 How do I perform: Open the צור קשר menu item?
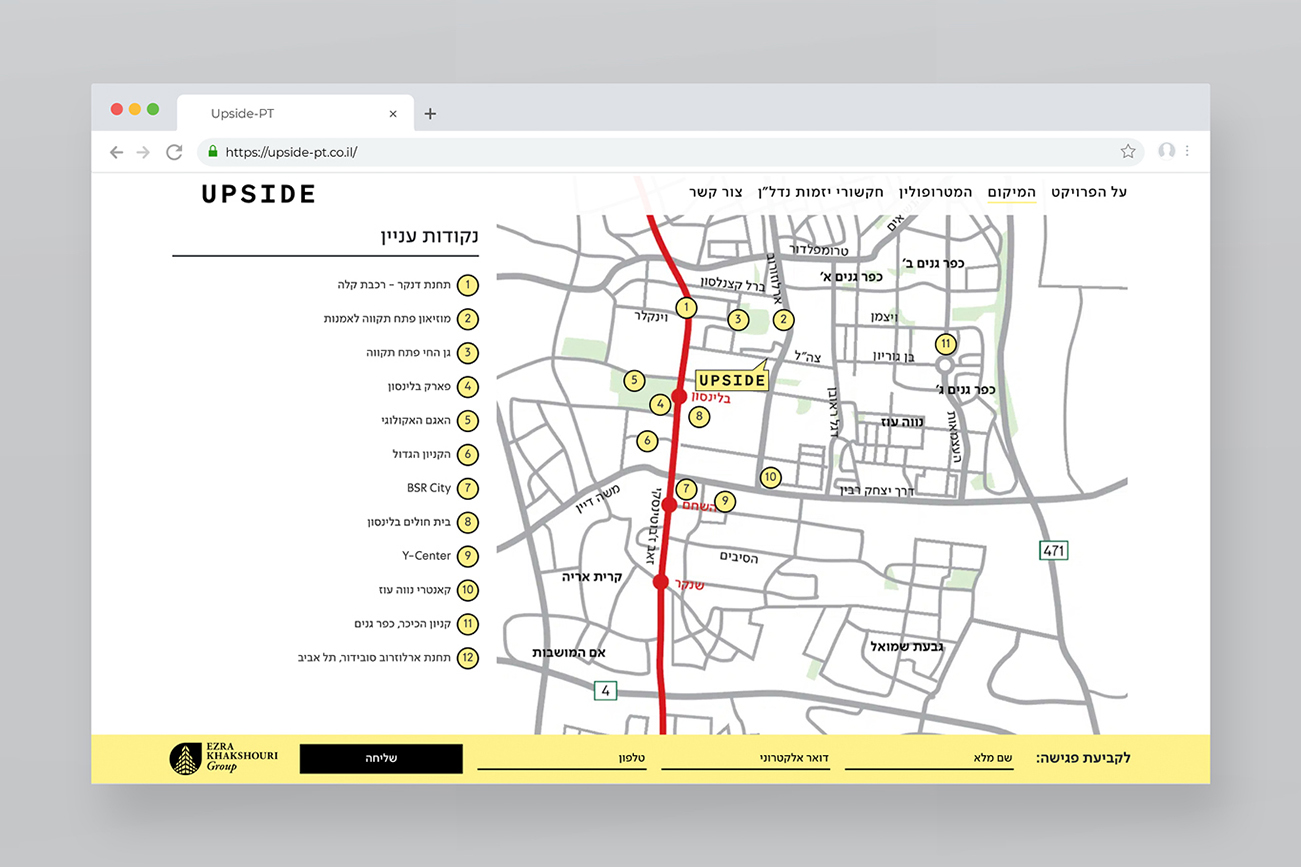coord(716,192)
